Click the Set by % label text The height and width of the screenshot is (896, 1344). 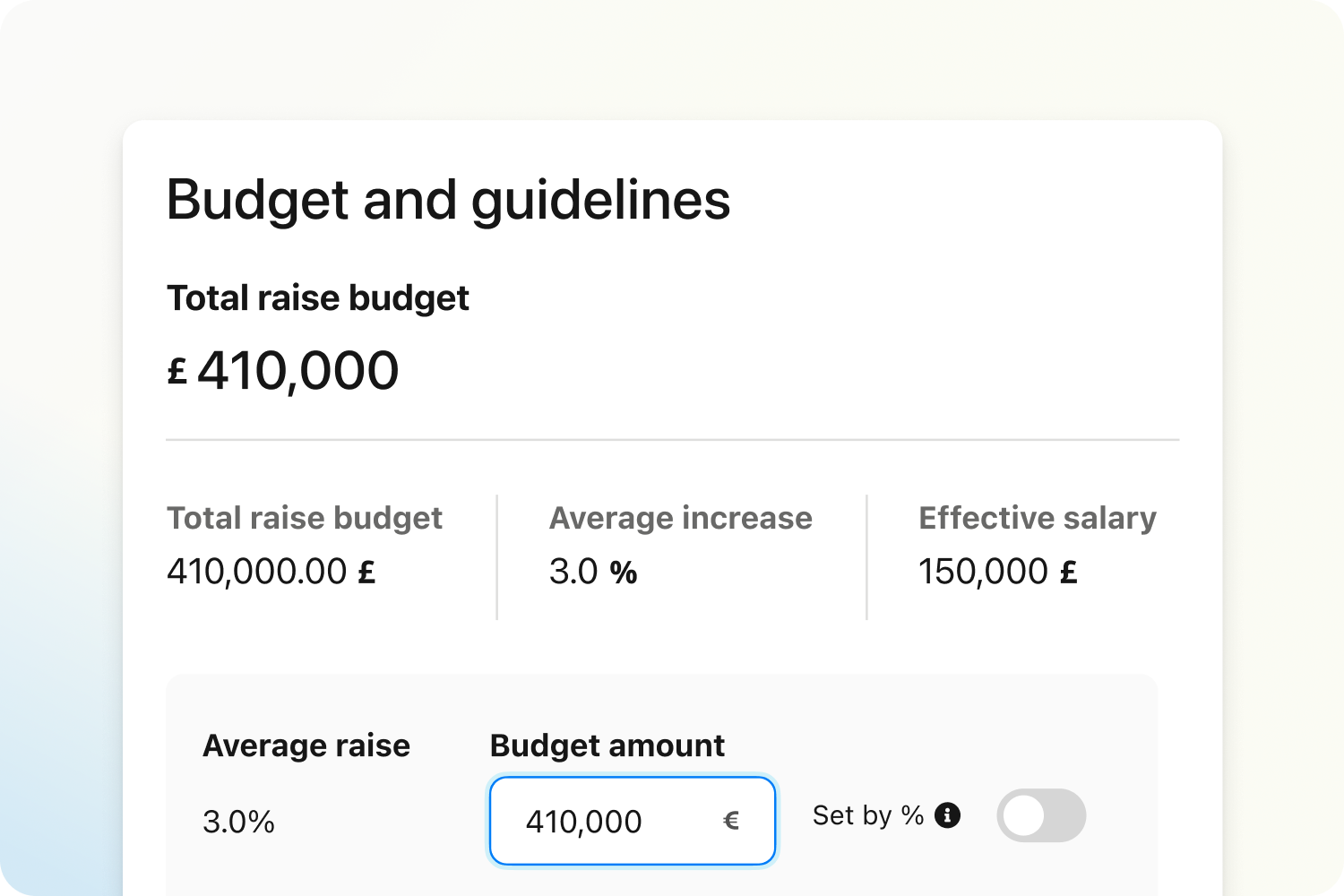coord(868,815)
